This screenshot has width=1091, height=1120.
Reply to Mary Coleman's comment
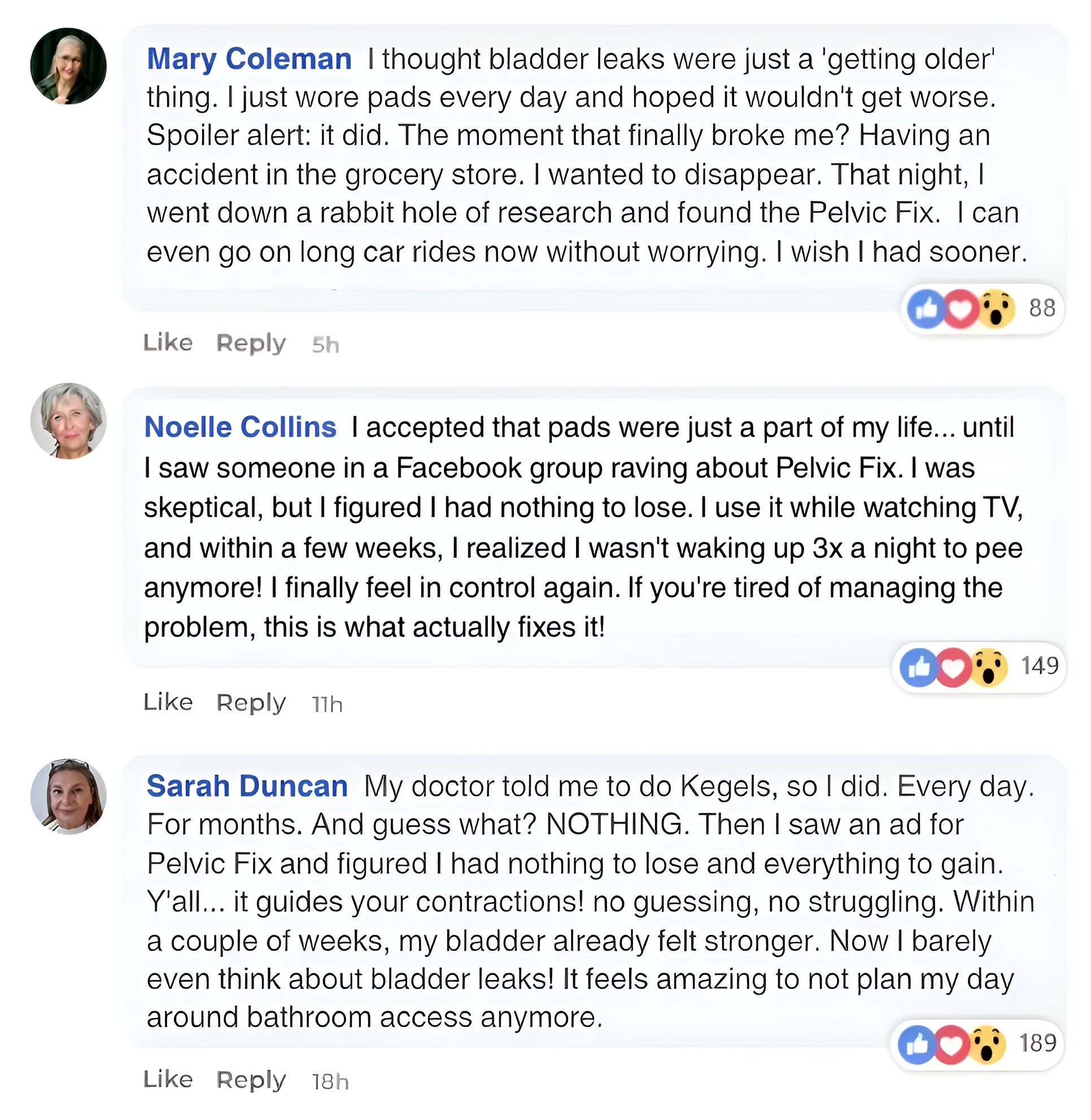251,343
